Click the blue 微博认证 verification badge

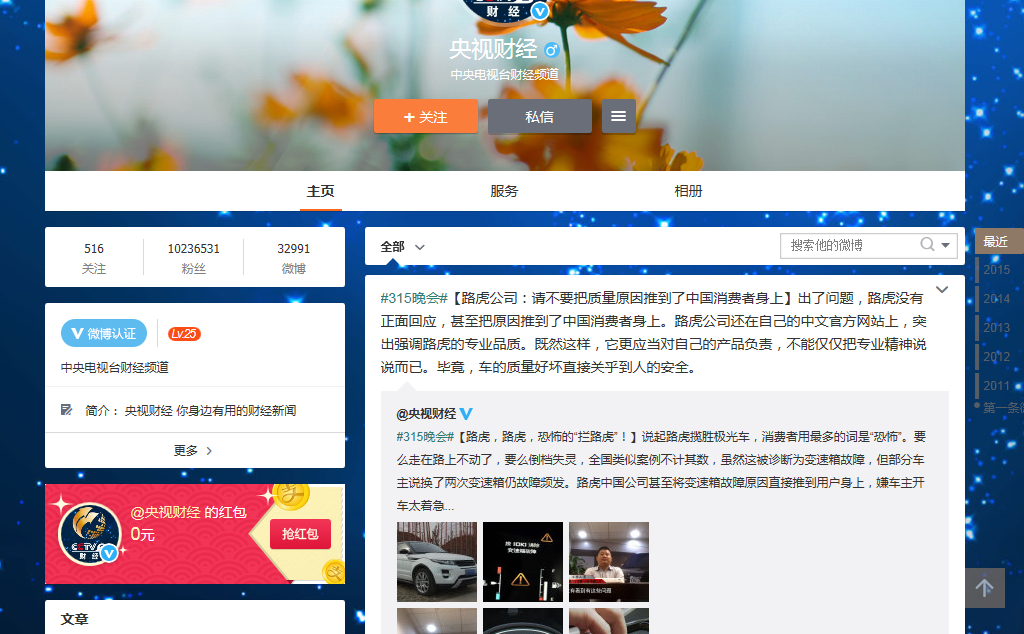point(103,334)
